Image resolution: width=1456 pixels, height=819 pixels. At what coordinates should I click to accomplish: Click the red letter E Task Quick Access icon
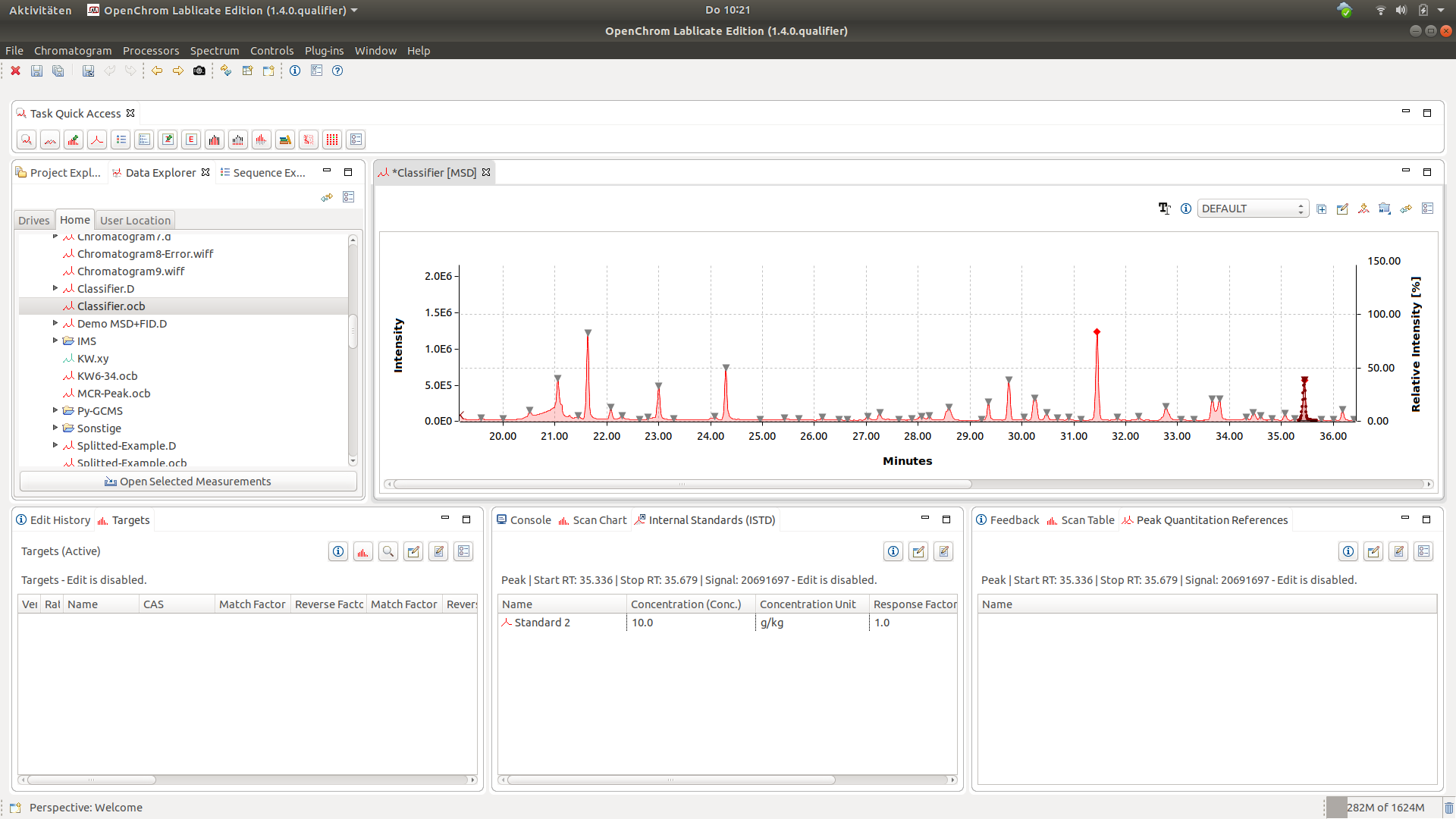pyautogui.click(x=191, y=140)
